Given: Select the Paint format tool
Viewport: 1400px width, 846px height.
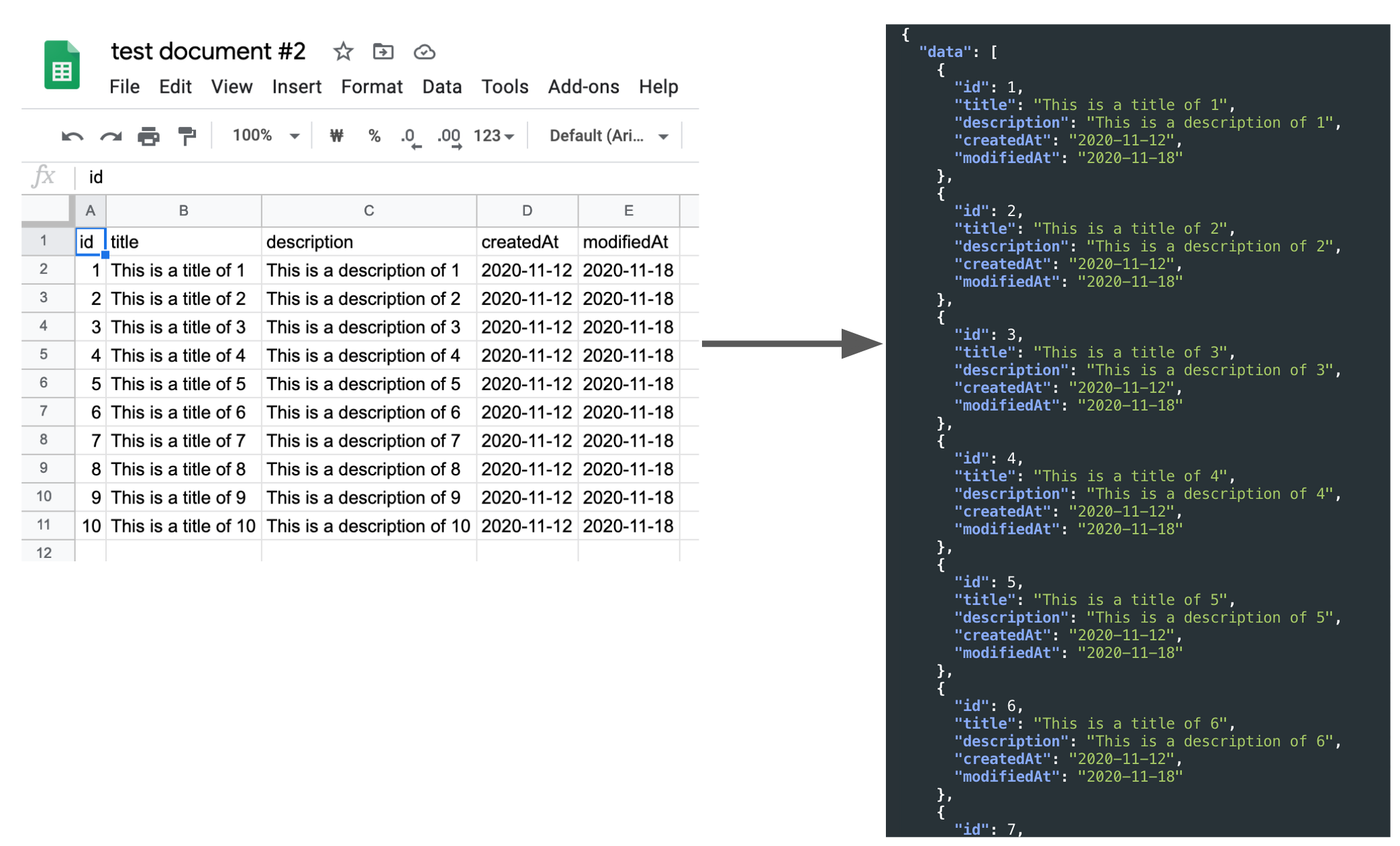Looking at the screenshot, I should click(187, 136).
